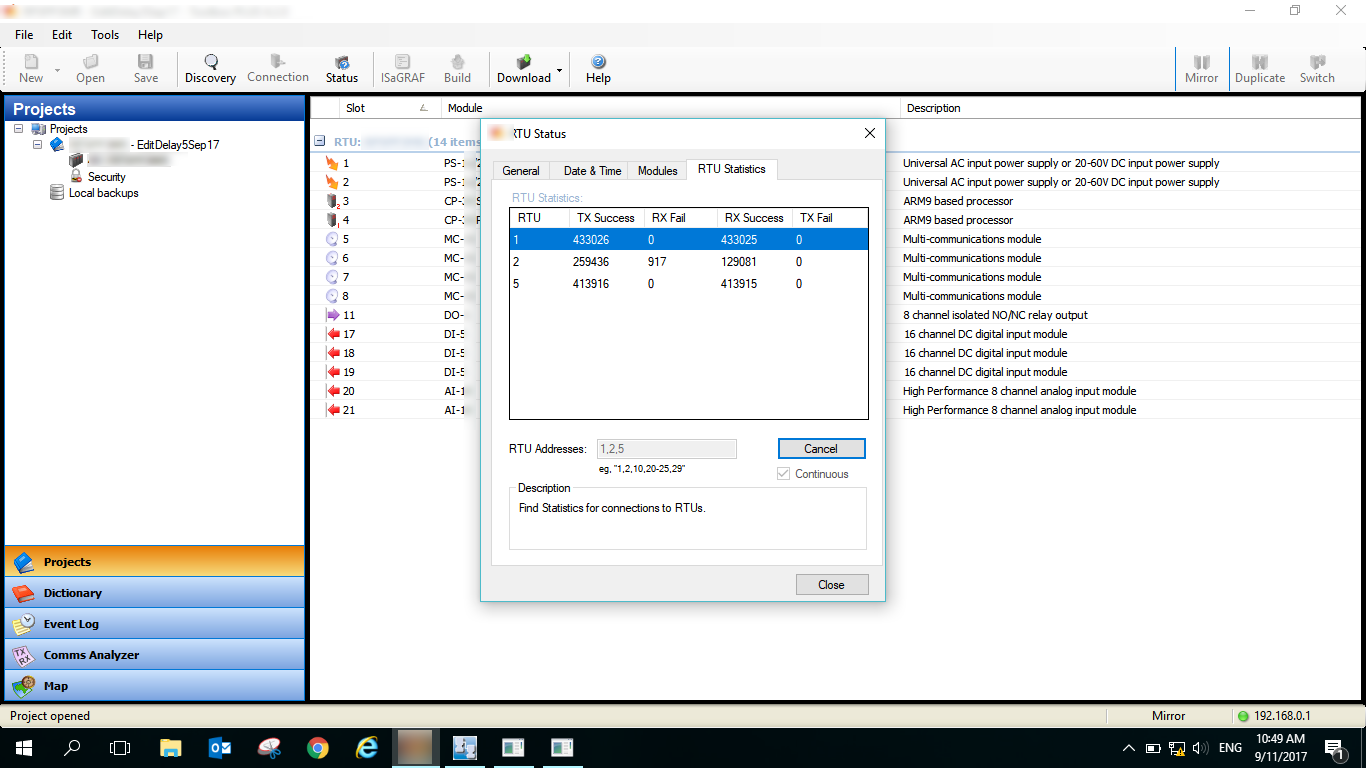Viewport: 1366px width, 768px height.
Task: Show hidden system tray icons
Action: 1129,748
